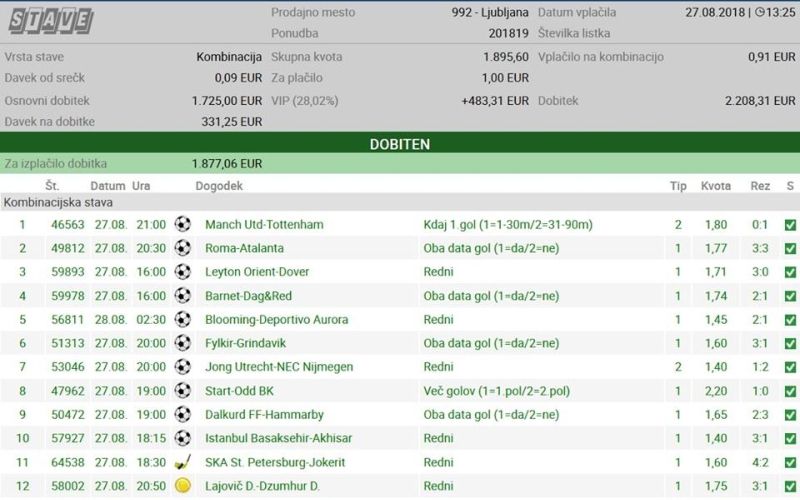Click the hockey stick icon for SKA St. Petersburg-Jokerit

182,462
